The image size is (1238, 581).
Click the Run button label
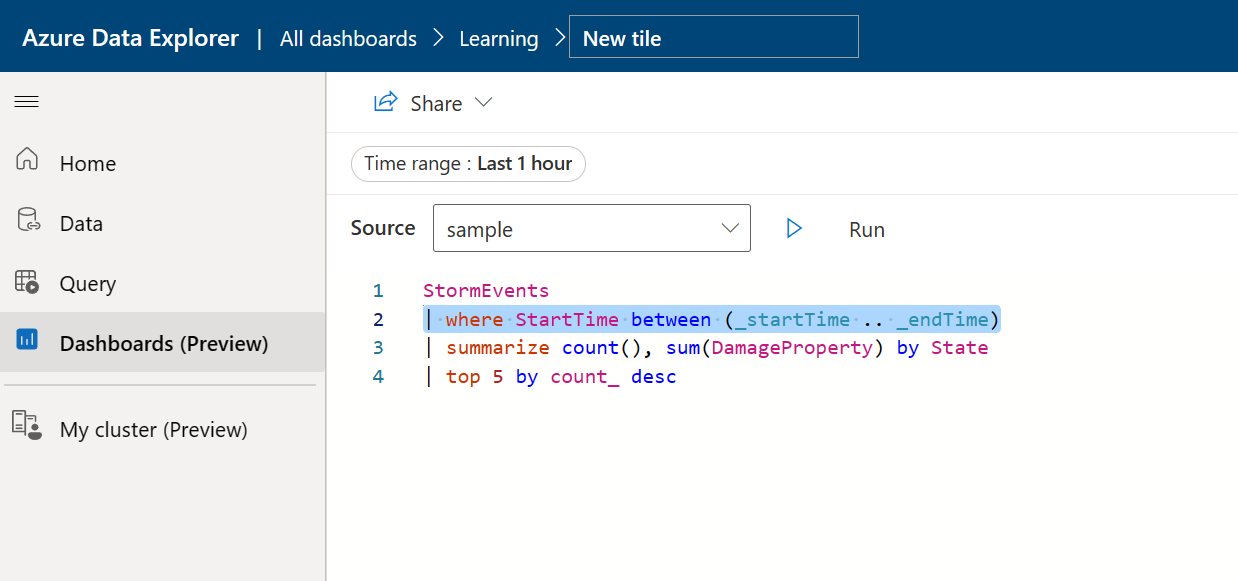point(867,230)
